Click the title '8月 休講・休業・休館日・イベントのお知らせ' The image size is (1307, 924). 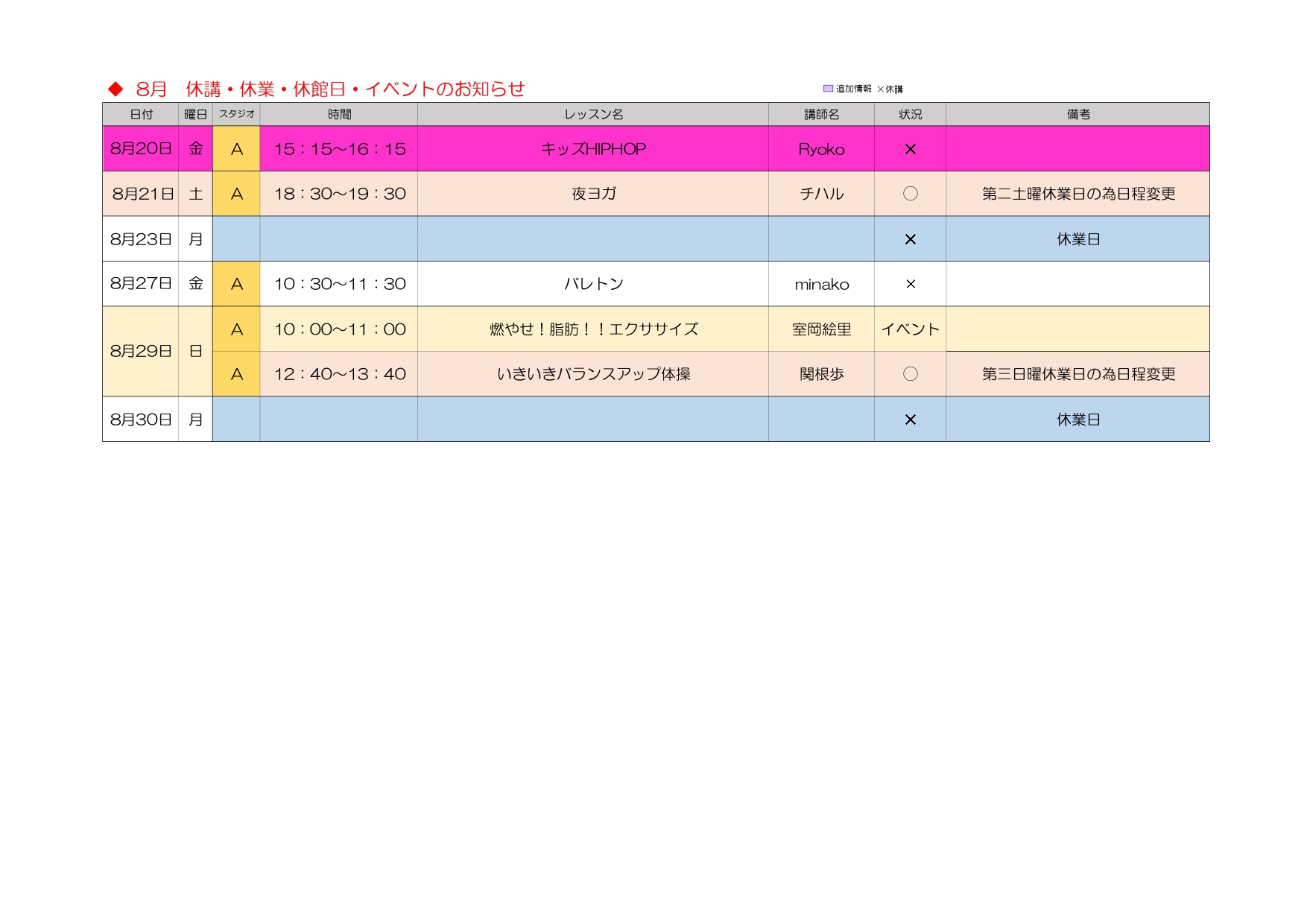coord(330,89)
